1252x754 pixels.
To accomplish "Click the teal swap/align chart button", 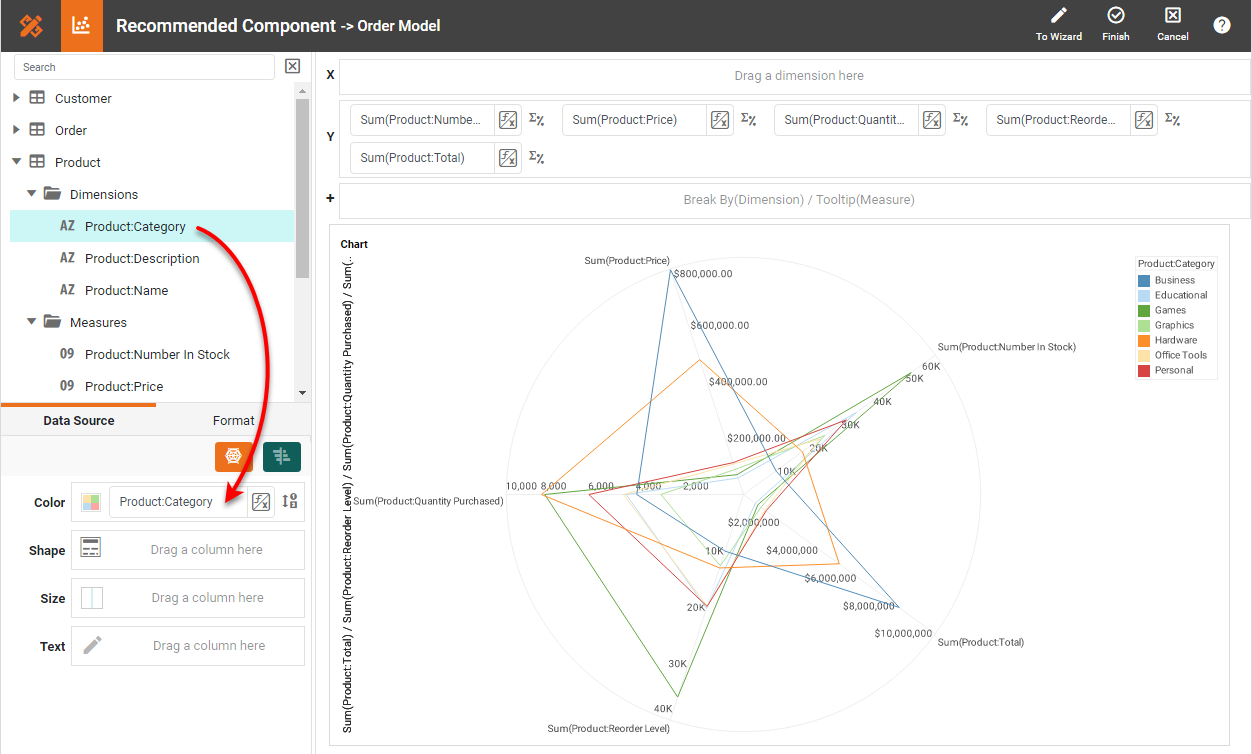I will coord(281,457).
